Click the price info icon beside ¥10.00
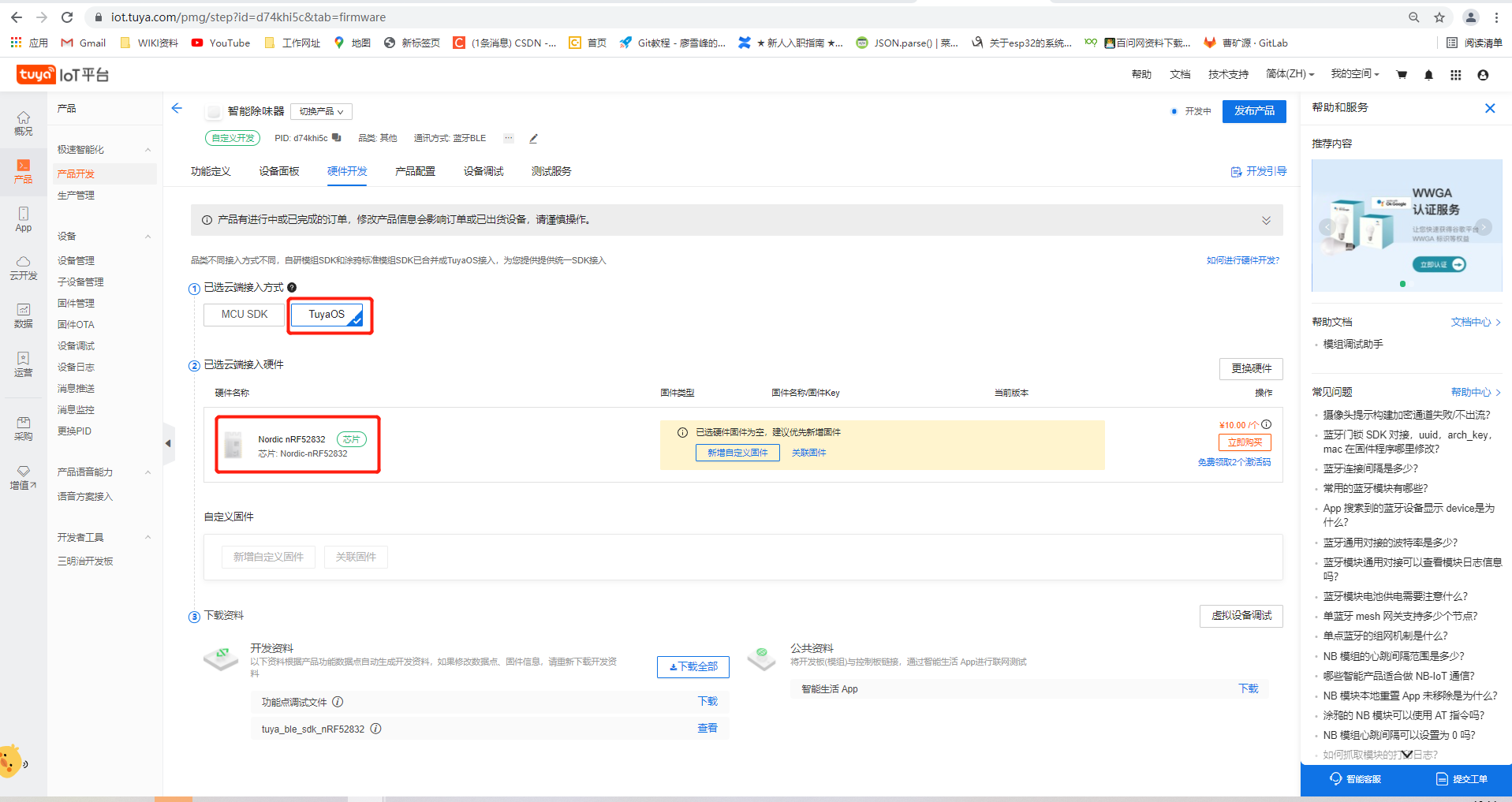 click(1266, 424)
